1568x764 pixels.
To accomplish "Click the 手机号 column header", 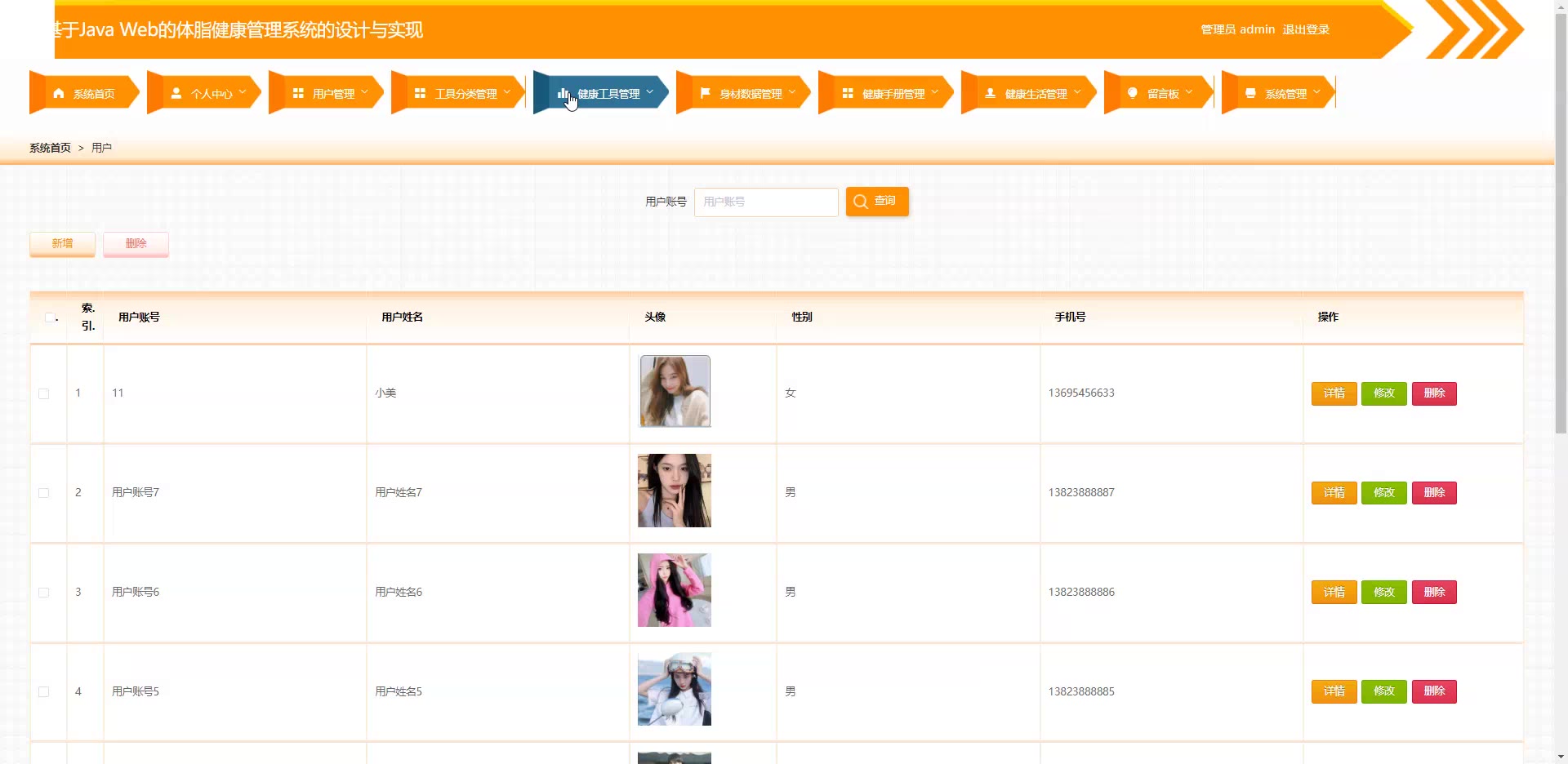I will (1070, 317).
